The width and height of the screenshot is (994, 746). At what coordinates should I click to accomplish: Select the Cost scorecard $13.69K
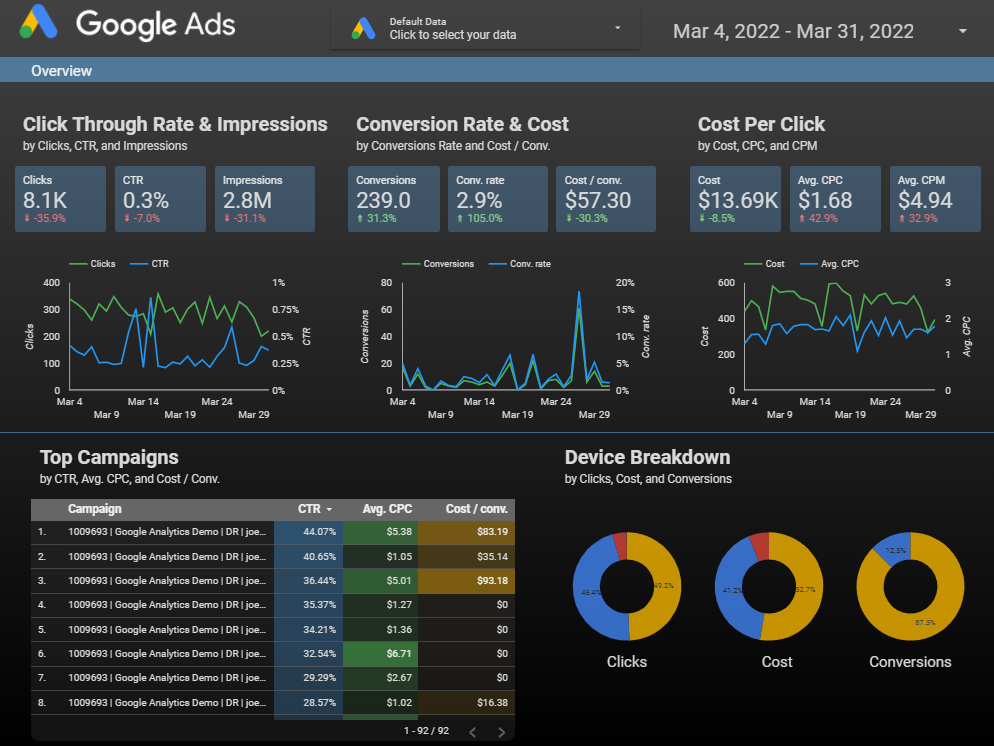pos(735,199)
